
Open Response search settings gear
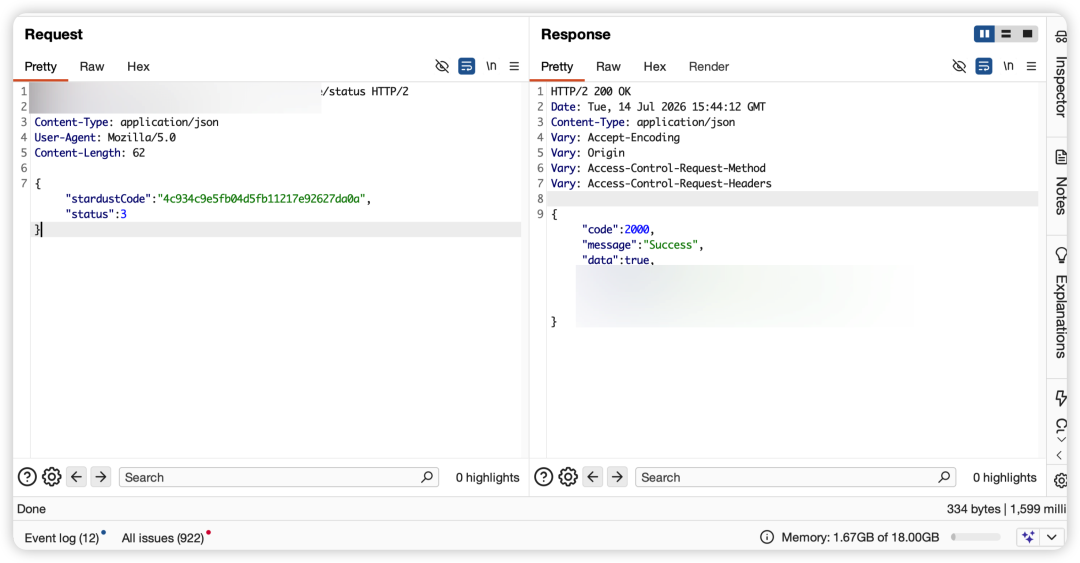click(568, 477)
